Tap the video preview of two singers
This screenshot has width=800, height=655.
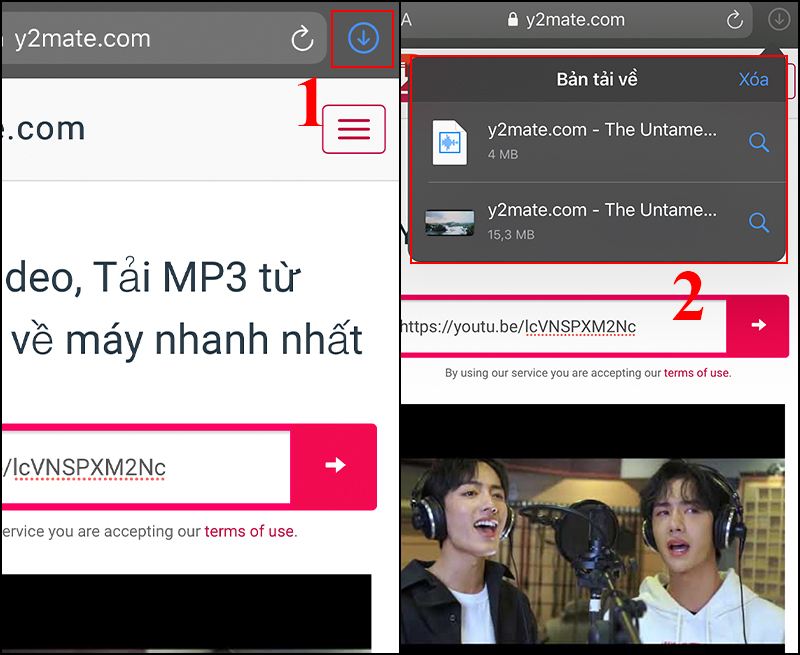pyautogui.click(x=593, y=551)
